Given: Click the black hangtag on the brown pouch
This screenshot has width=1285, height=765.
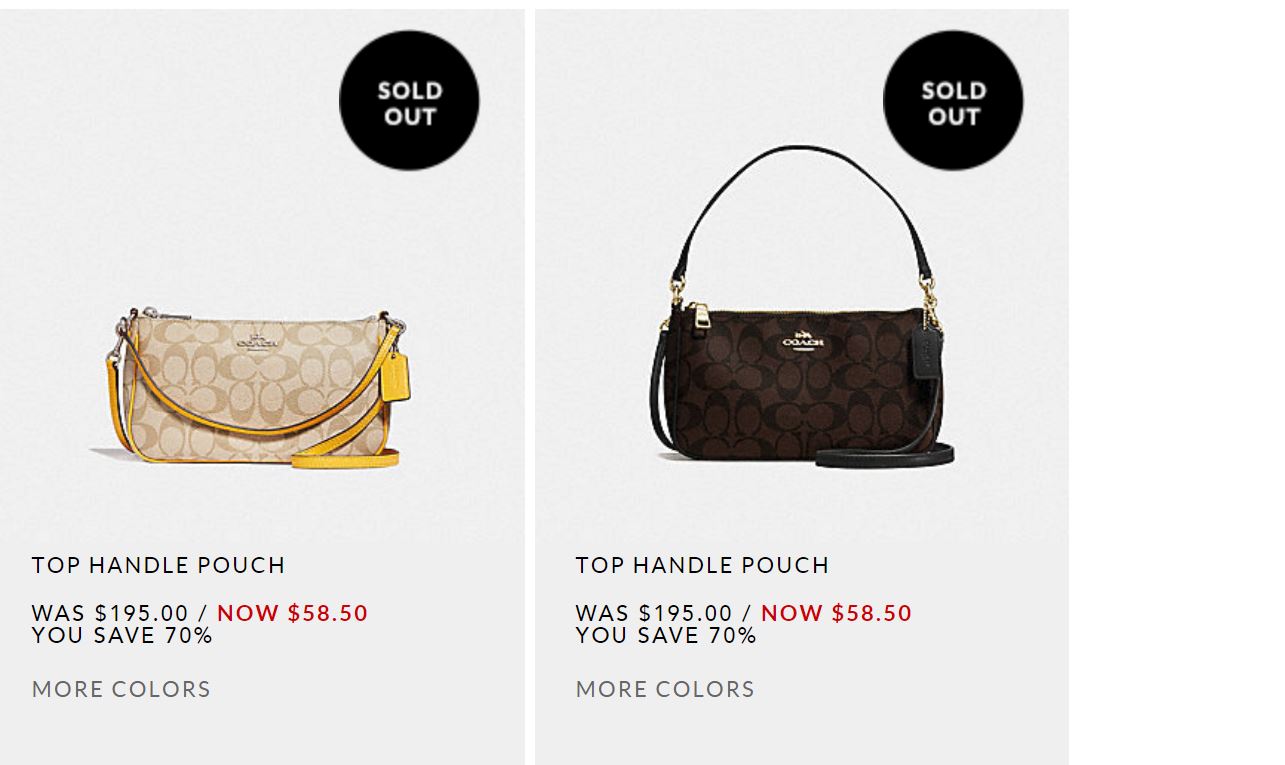Looking at the screenshot, I should tap(927, 353).
